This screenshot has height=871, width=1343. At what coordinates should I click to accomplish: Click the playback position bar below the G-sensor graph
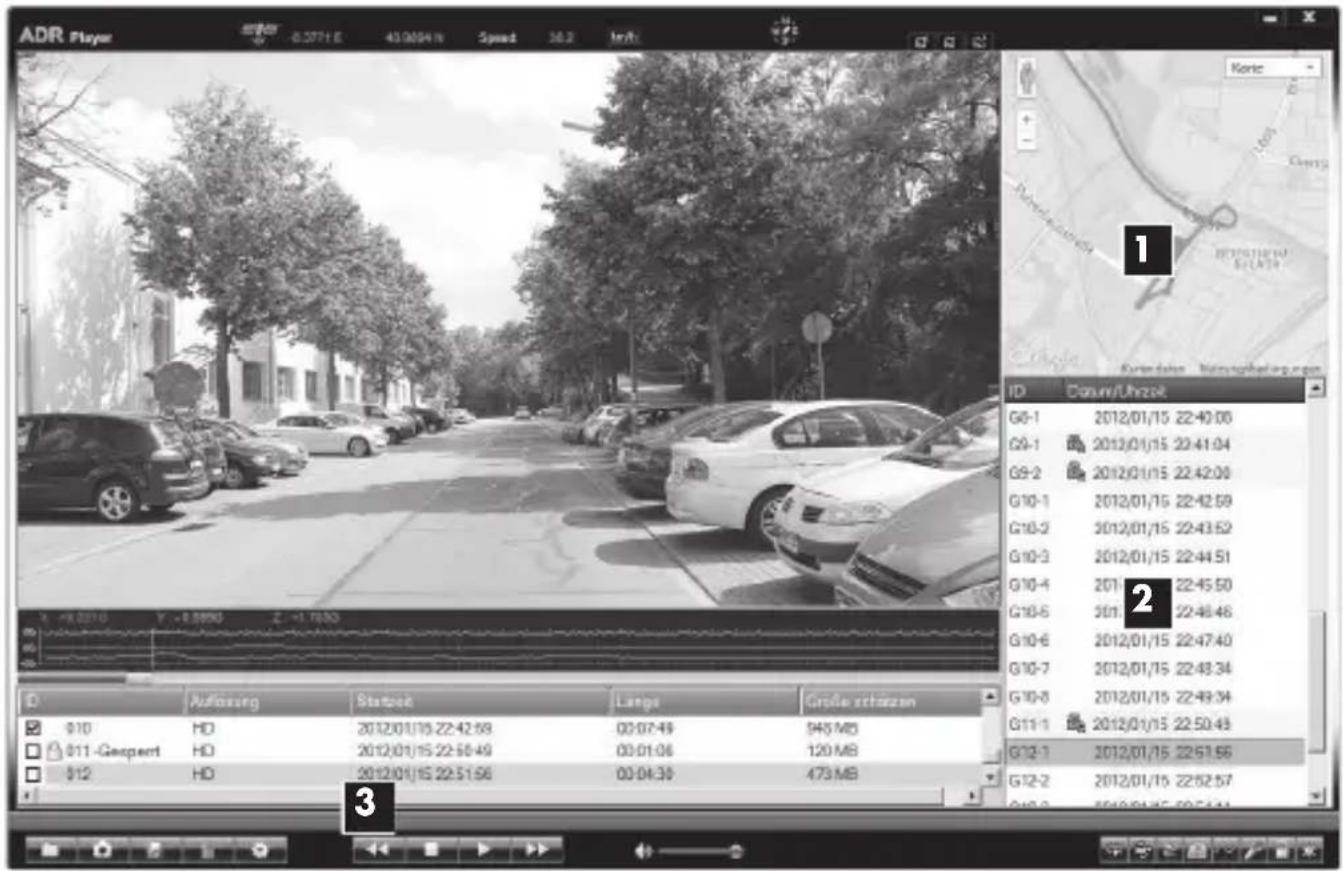(x=507, y=678)
